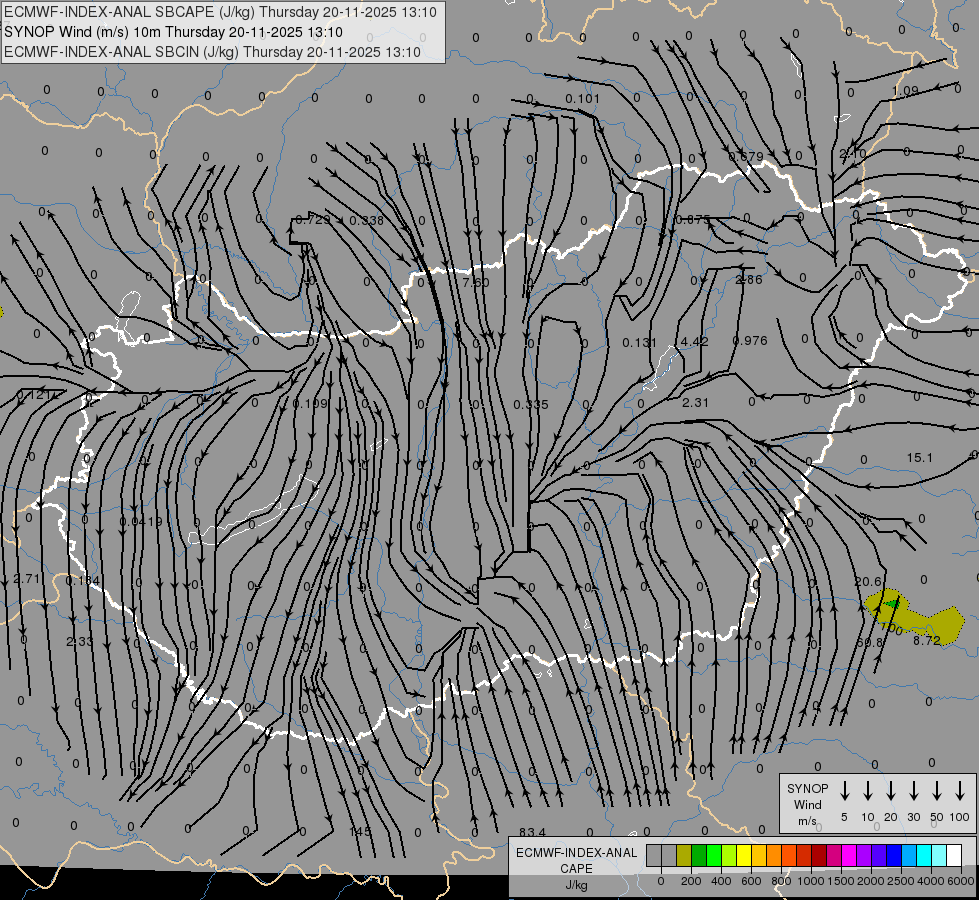Image resolution: width=979 pixels, height=900 pixels.
Task: Click the 1500 tick label on CAPE scale
Action: tap(840, 881)
